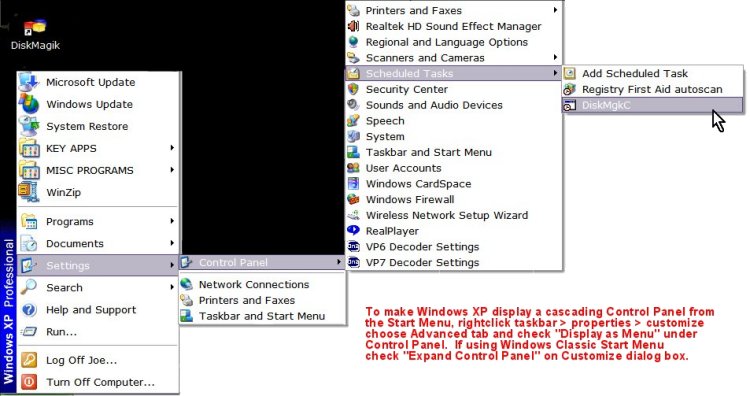
Task: Click the Microsoft Update globe icon
Action: (29, 82)
